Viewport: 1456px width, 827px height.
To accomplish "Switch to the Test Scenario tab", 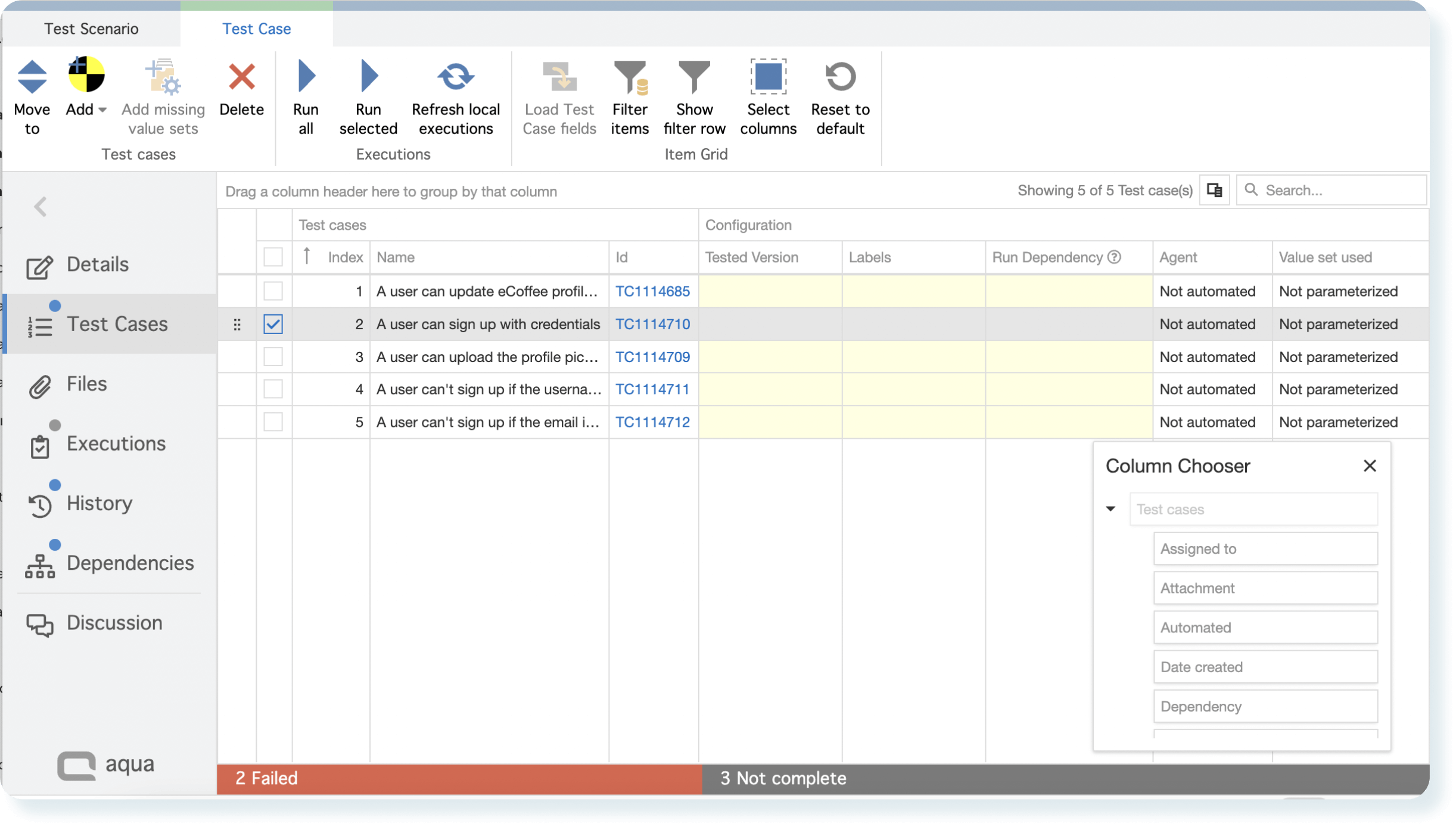I will click(91, 28).
